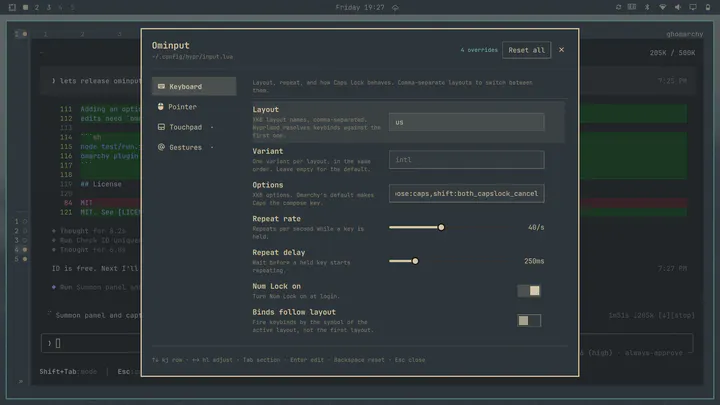This screenshot has height=405, width=720.
Task: Adjust the Repeat delay slider
Action: [415, 261]
